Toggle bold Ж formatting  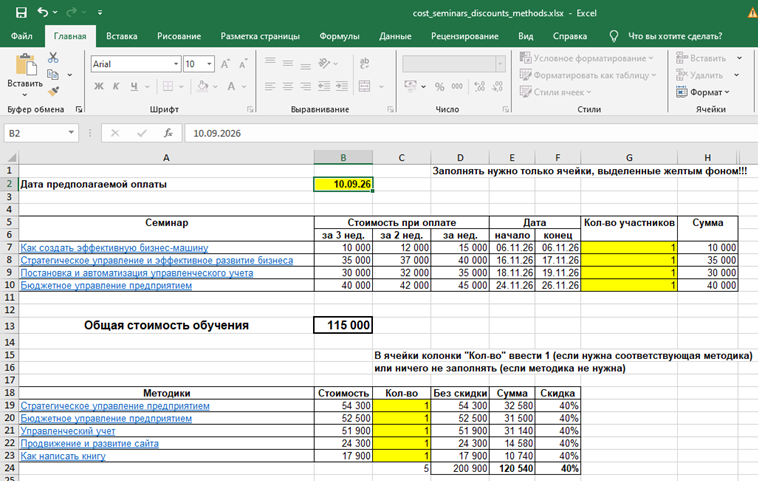click(99, 87)
